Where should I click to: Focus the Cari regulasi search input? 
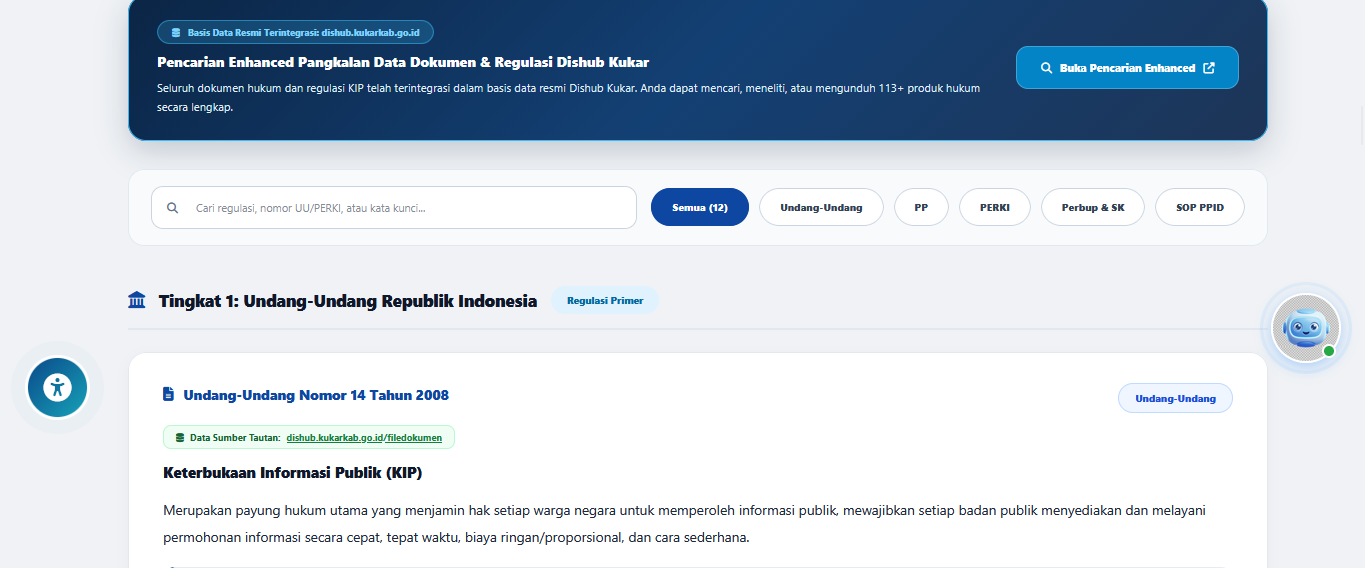pos(394,208)
